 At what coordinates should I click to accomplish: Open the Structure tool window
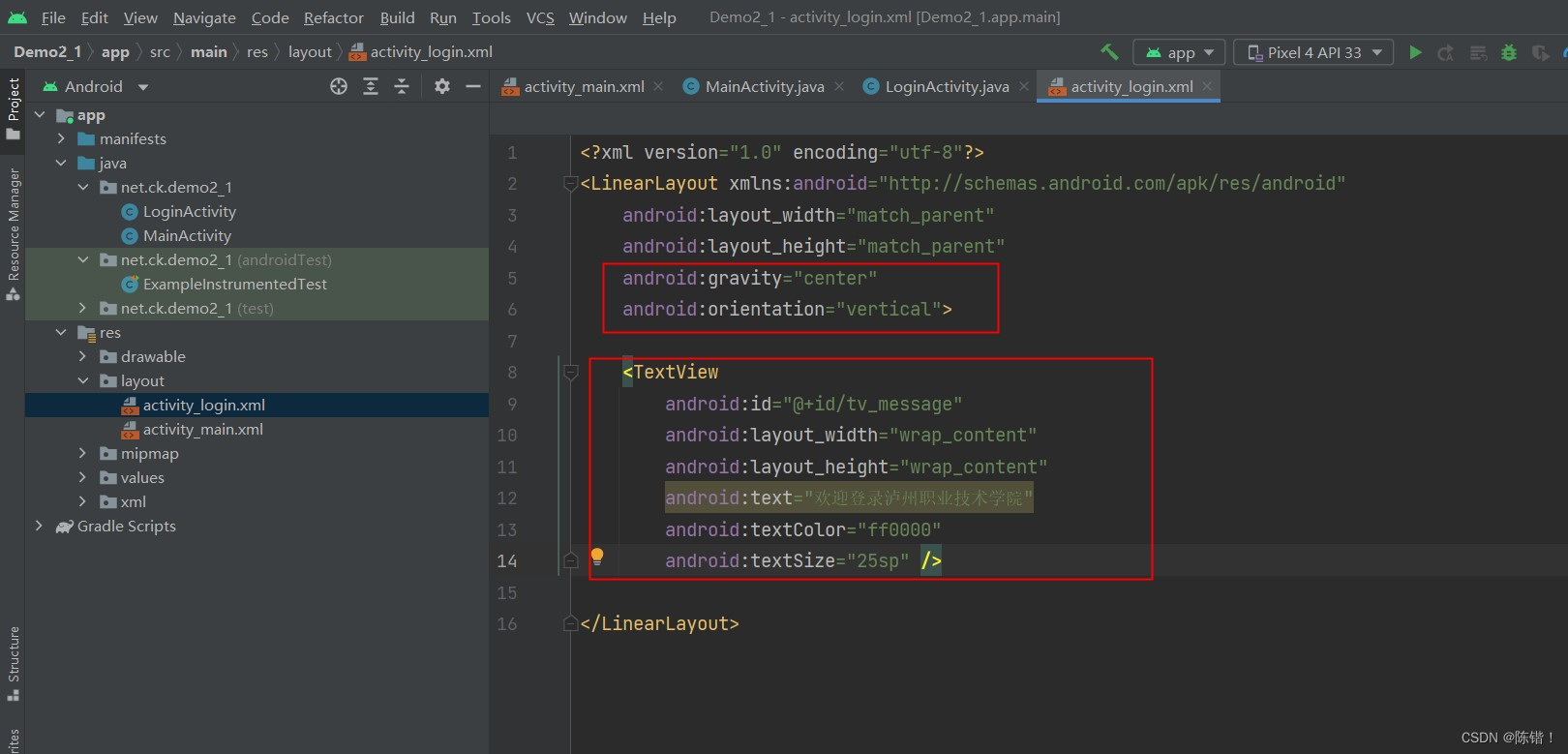tap(13, 664)
